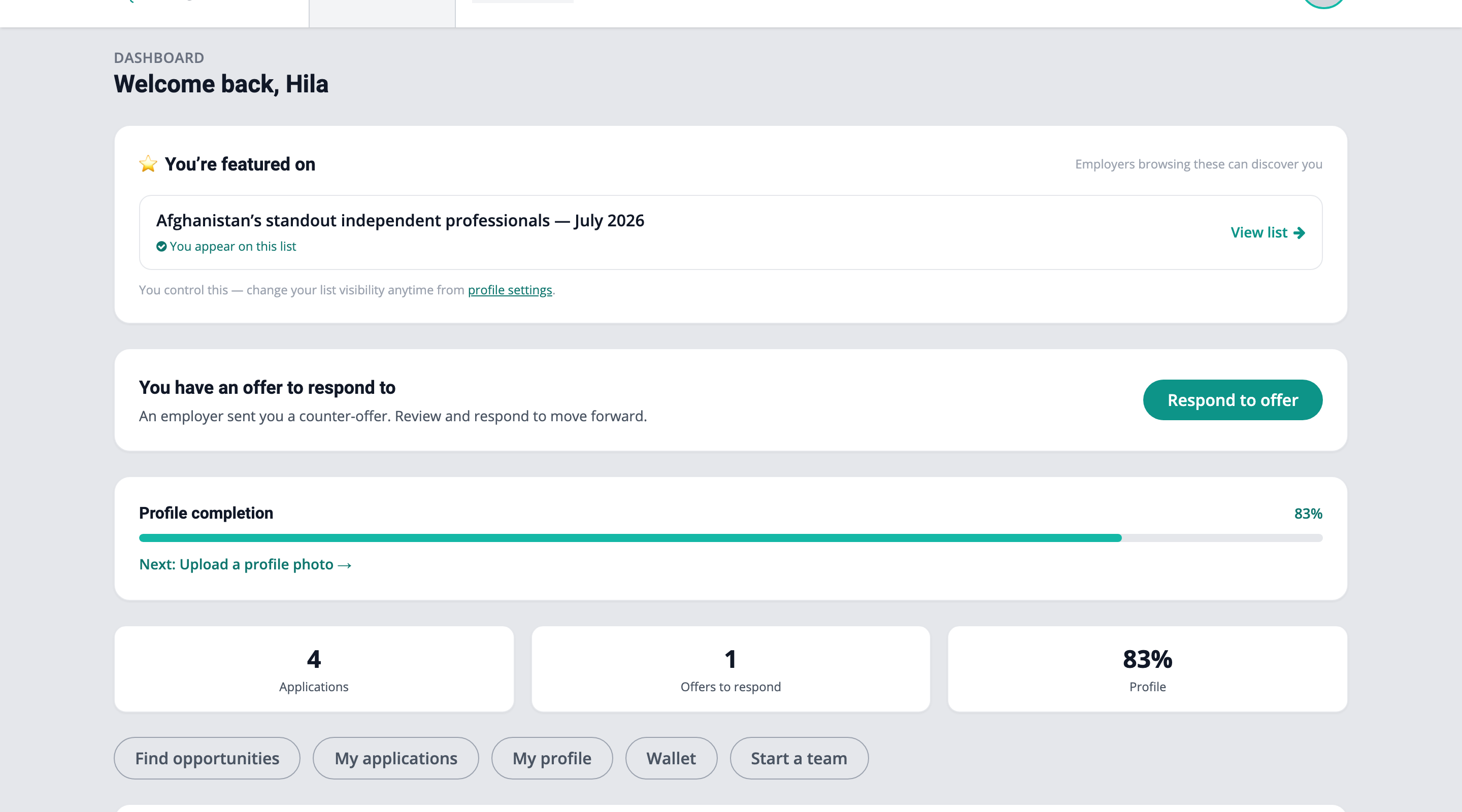The height and width of the screenshot is (812, 1462).
Task: Select the Afghanistan's standout independent professionals list title
Action: pos(400,220)
